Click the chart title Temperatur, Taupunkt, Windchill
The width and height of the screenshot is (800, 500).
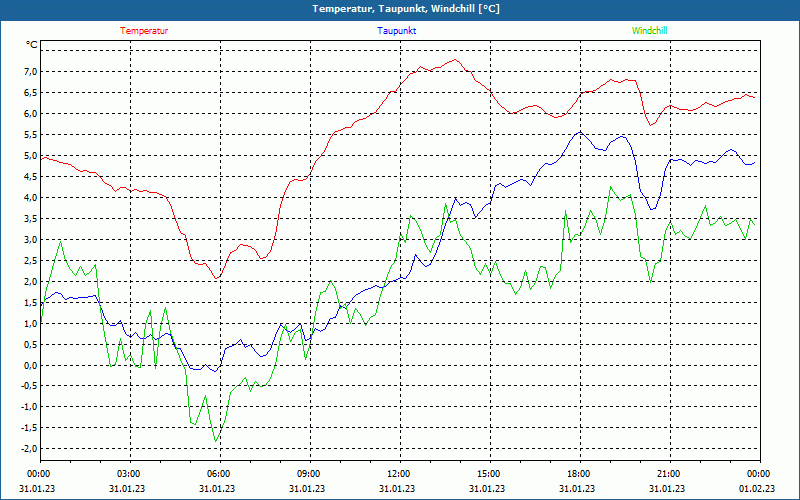[406, 9]
